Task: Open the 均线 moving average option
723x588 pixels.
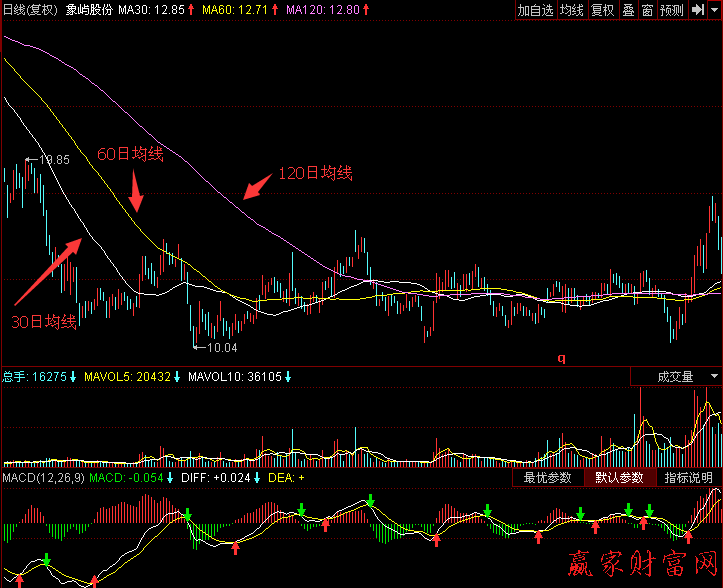Action: (x=571, y=10)
